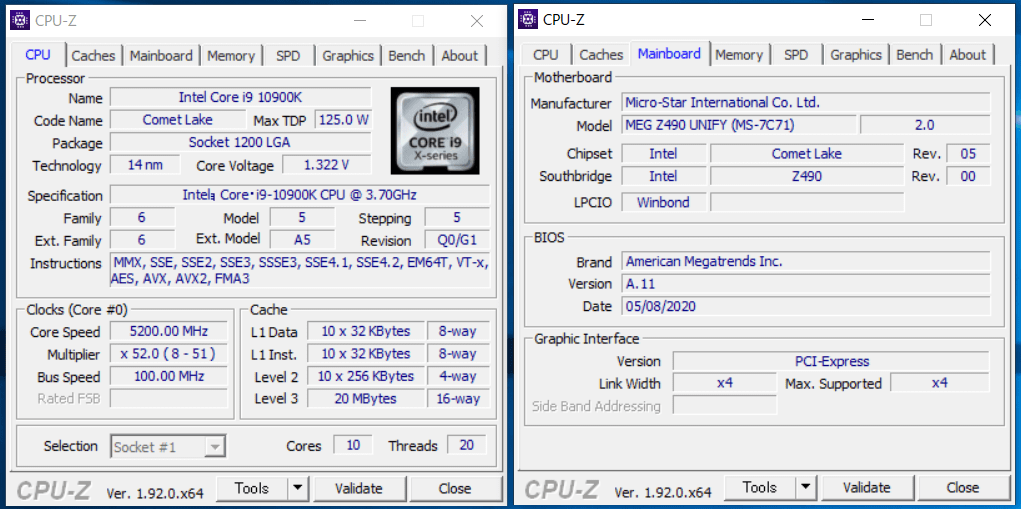The height and width of the screenshot is (509, 1021).
Task: Switch to CPU tab in right window
Action: (545, 55)
